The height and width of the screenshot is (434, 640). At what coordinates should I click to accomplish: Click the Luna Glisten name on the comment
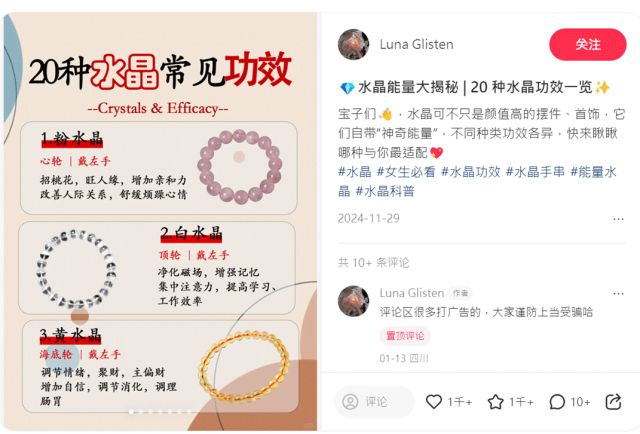[411, 293]
